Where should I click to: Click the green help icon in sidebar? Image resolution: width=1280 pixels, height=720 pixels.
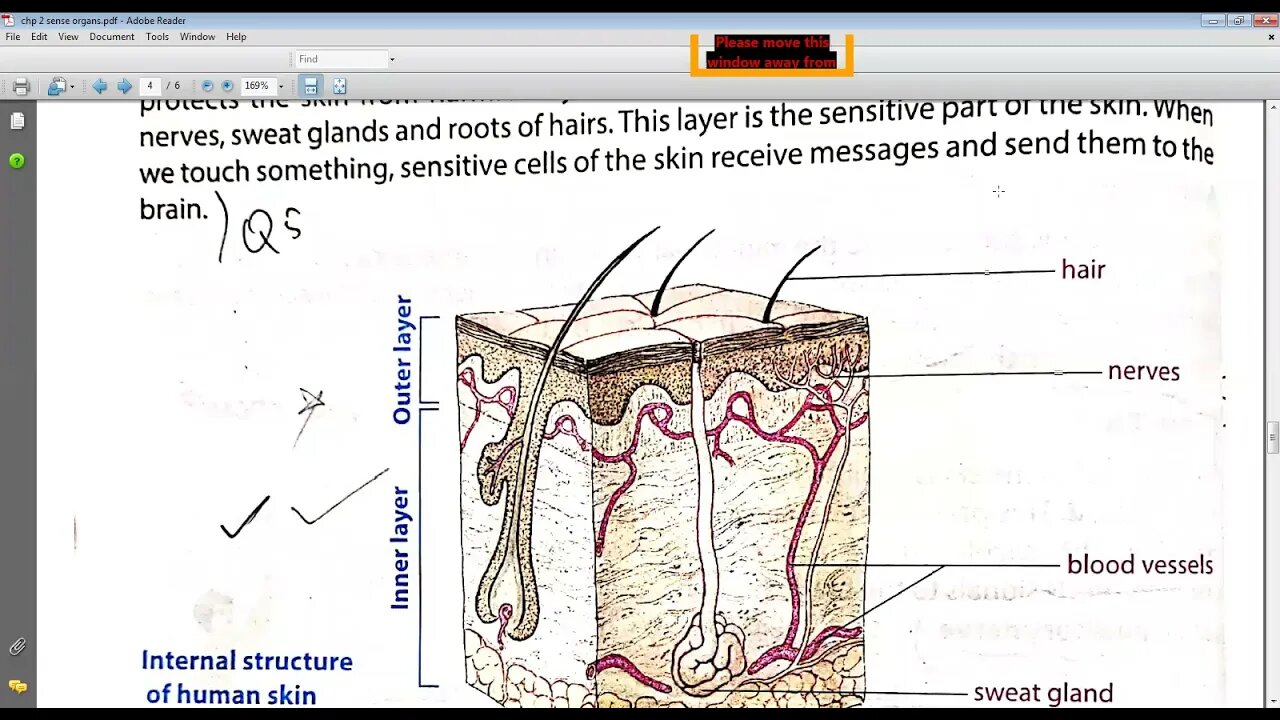(17, 160)
